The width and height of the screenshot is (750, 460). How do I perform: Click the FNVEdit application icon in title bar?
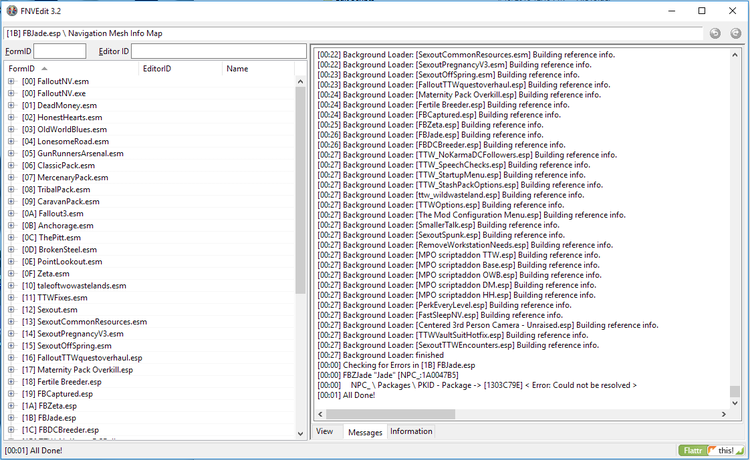tap(11, 11)
